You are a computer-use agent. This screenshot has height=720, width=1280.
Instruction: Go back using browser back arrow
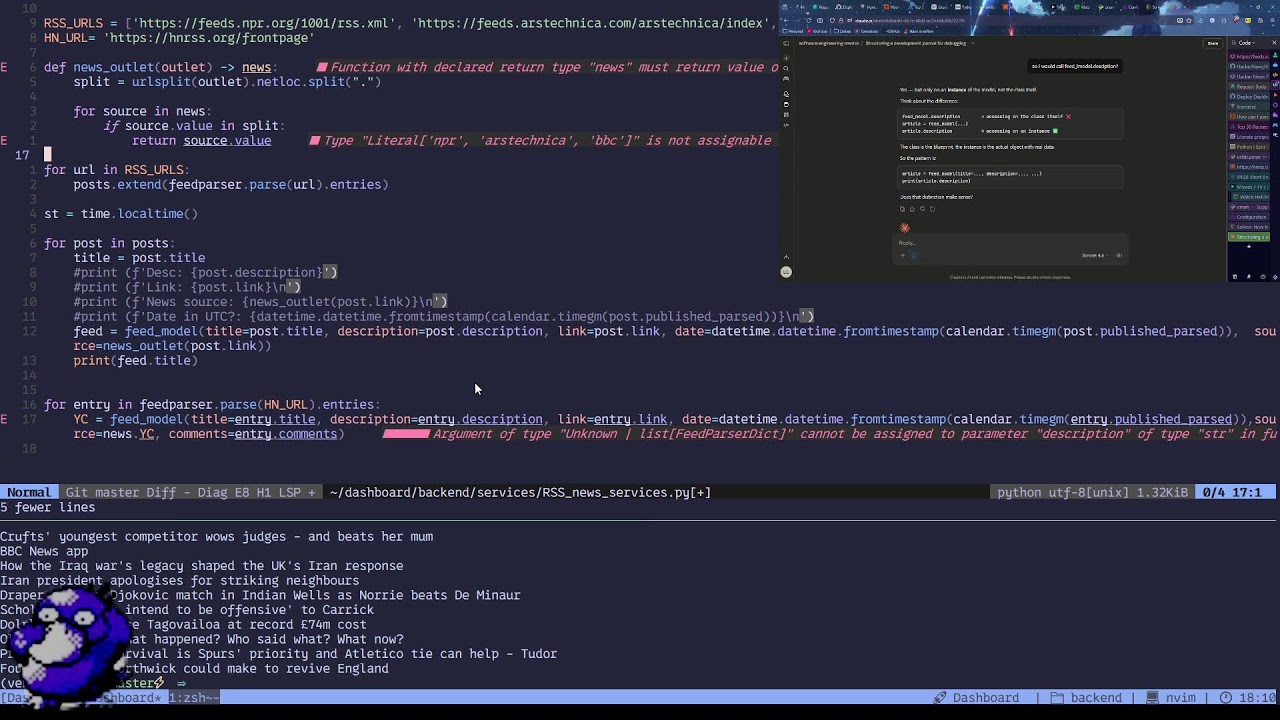coord(787,20)
